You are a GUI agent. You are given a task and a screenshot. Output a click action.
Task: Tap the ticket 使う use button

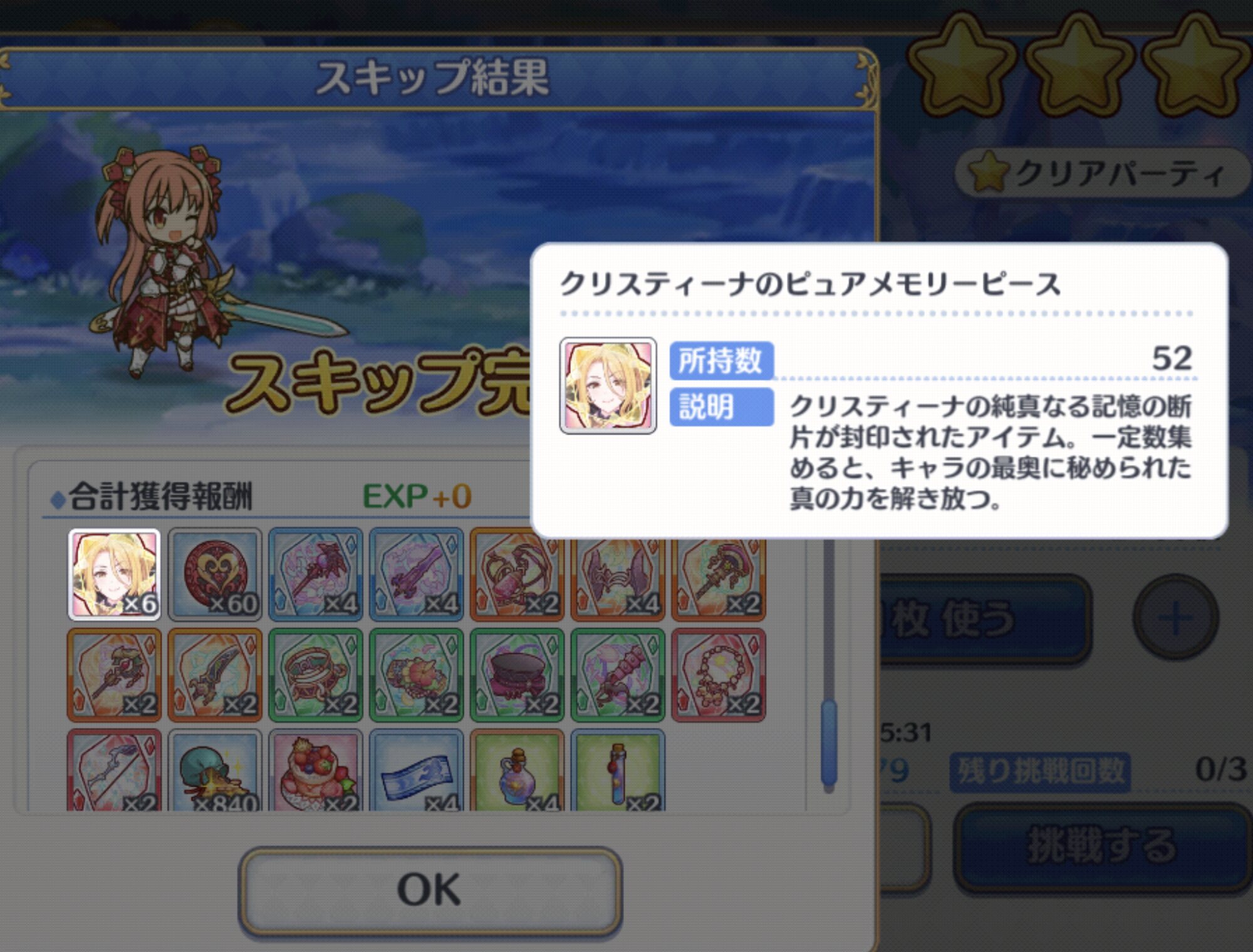pos(984,619)
